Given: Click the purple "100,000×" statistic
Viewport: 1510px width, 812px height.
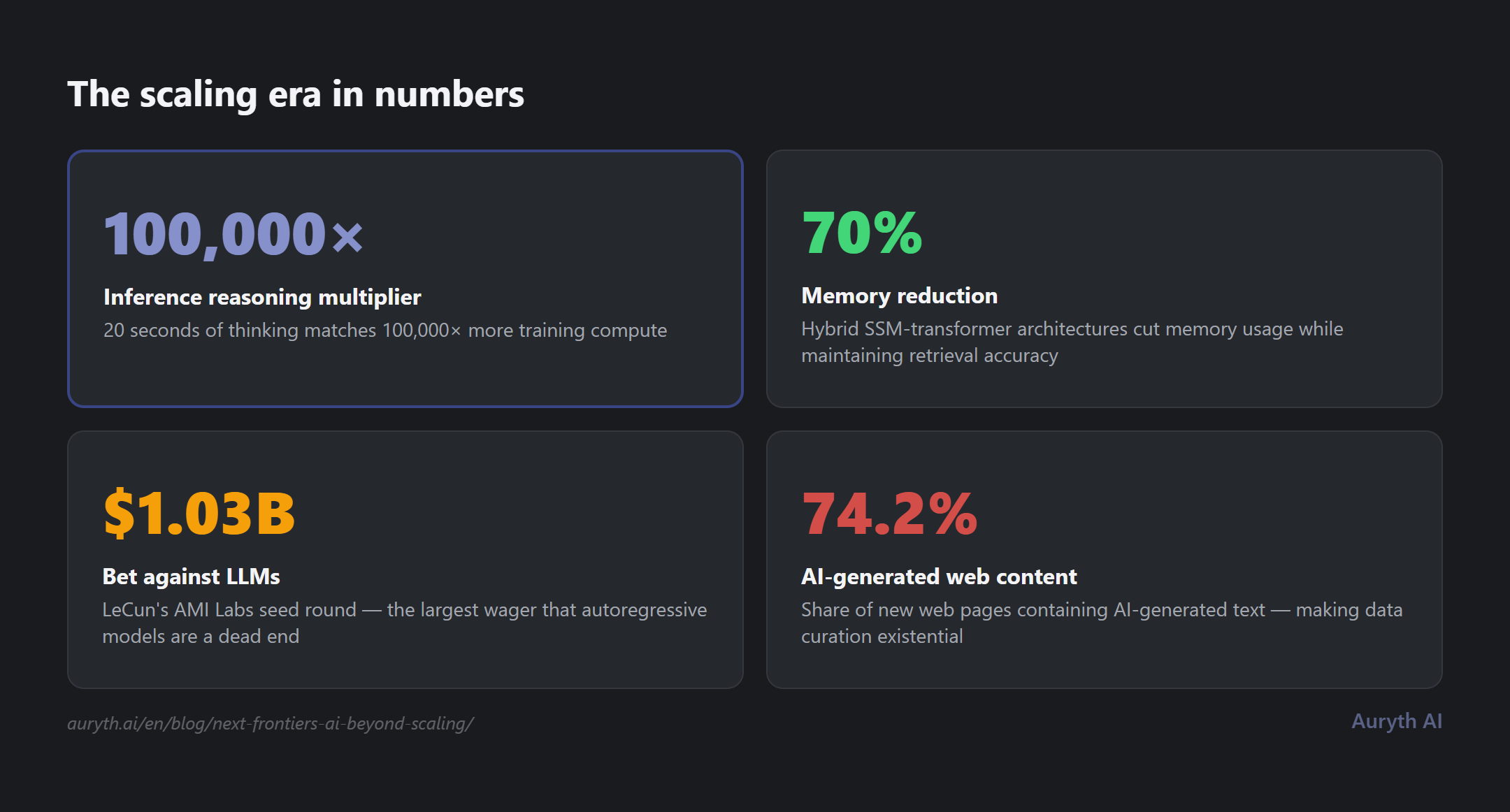Looking at the screenshot, I should [x=233, y=234].
